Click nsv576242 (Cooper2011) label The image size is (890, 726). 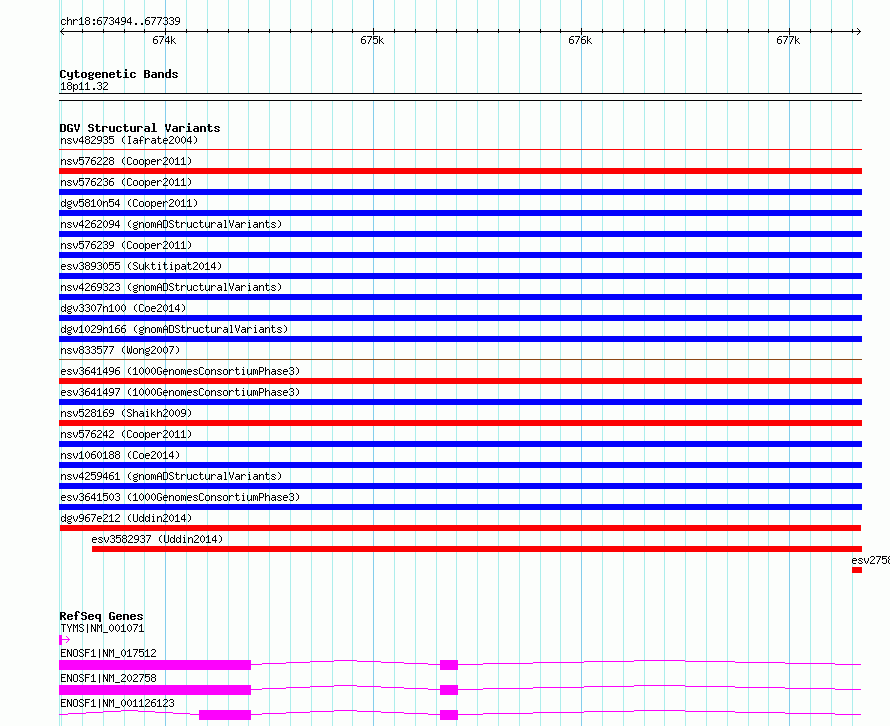point(126,434)
